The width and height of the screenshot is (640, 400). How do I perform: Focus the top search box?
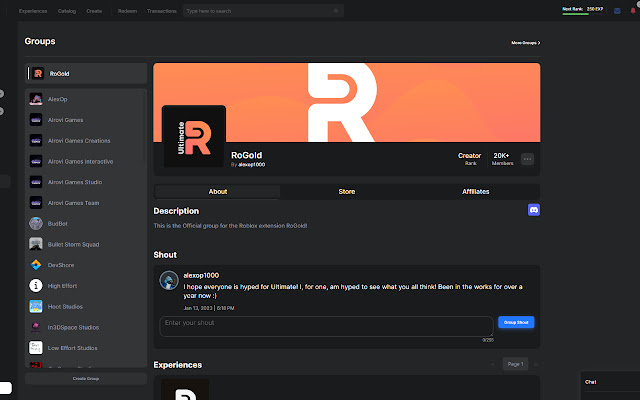coord(263,11)
